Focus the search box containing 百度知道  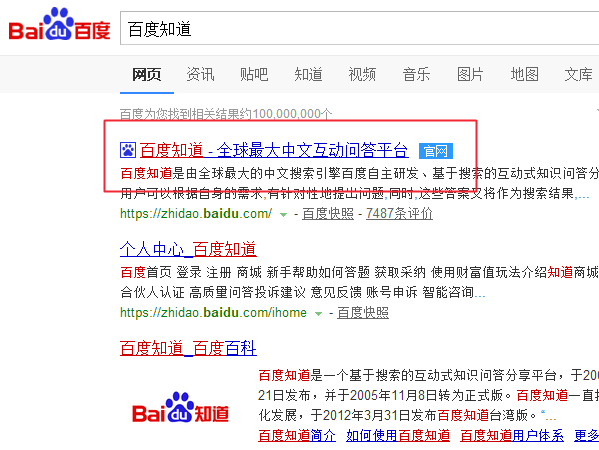[x=359, y=28]
